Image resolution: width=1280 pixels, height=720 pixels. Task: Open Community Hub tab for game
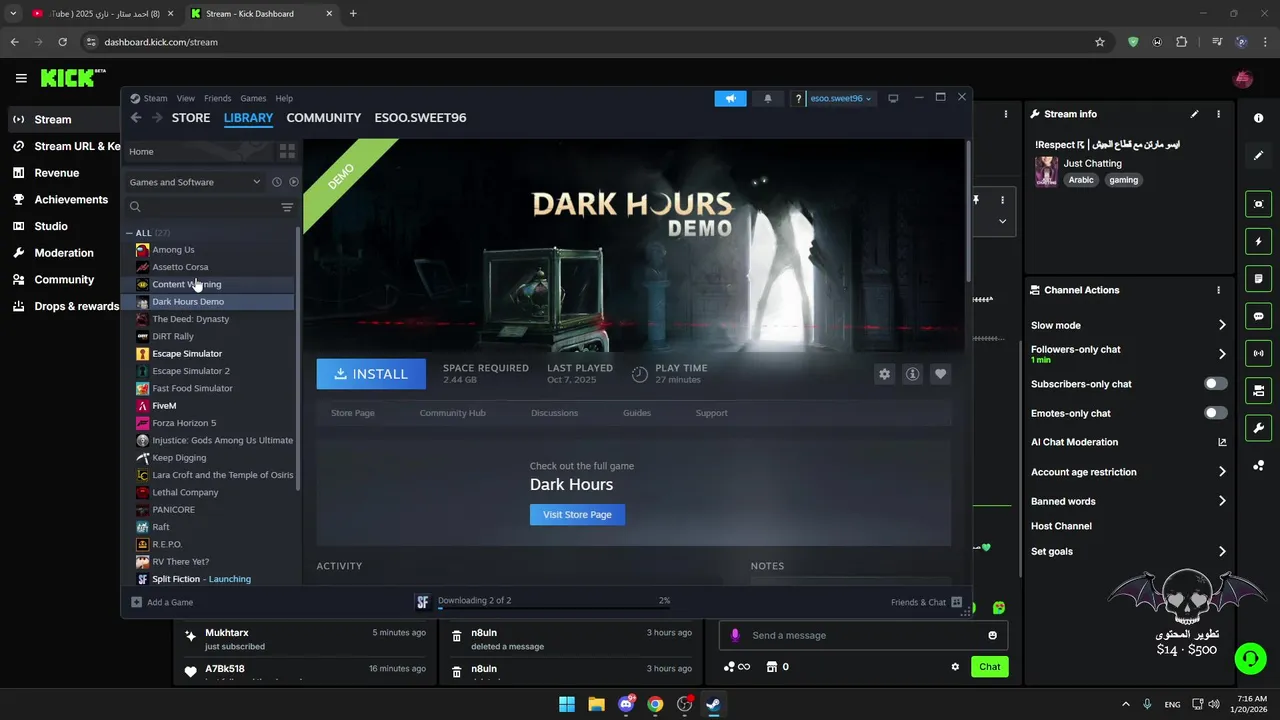452,413
